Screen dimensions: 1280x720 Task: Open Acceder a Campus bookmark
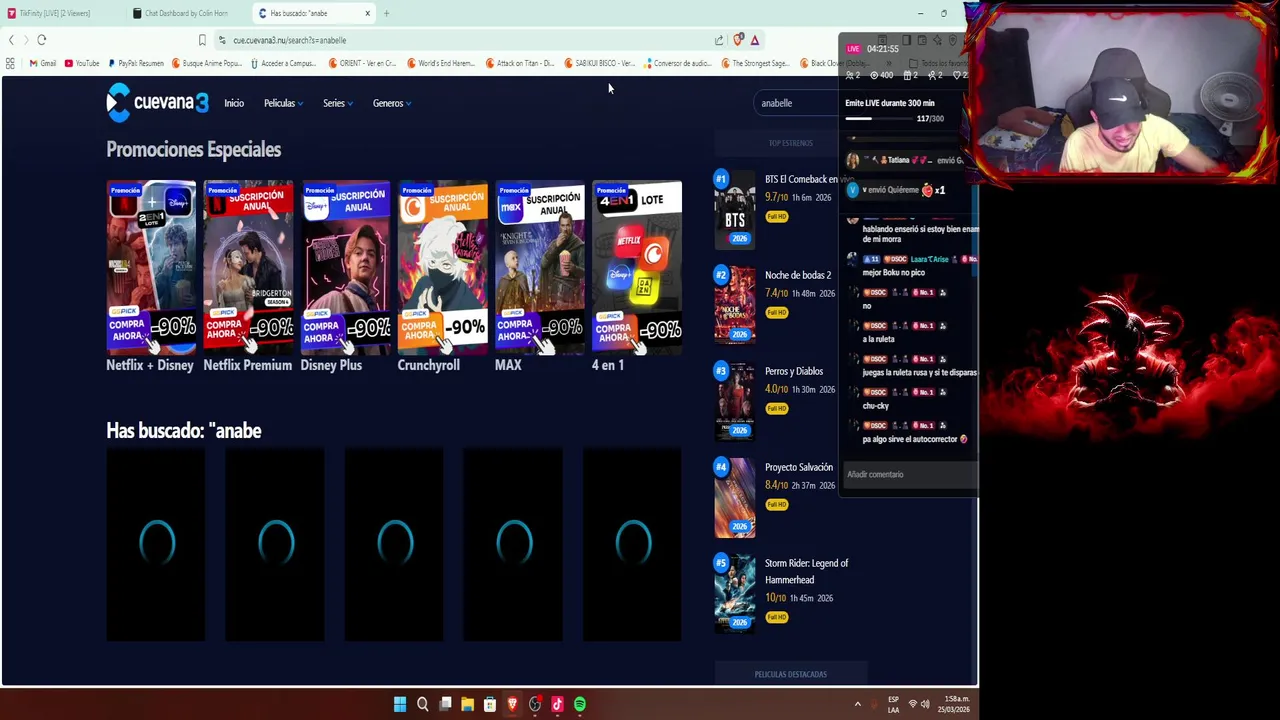click(283, 63)
